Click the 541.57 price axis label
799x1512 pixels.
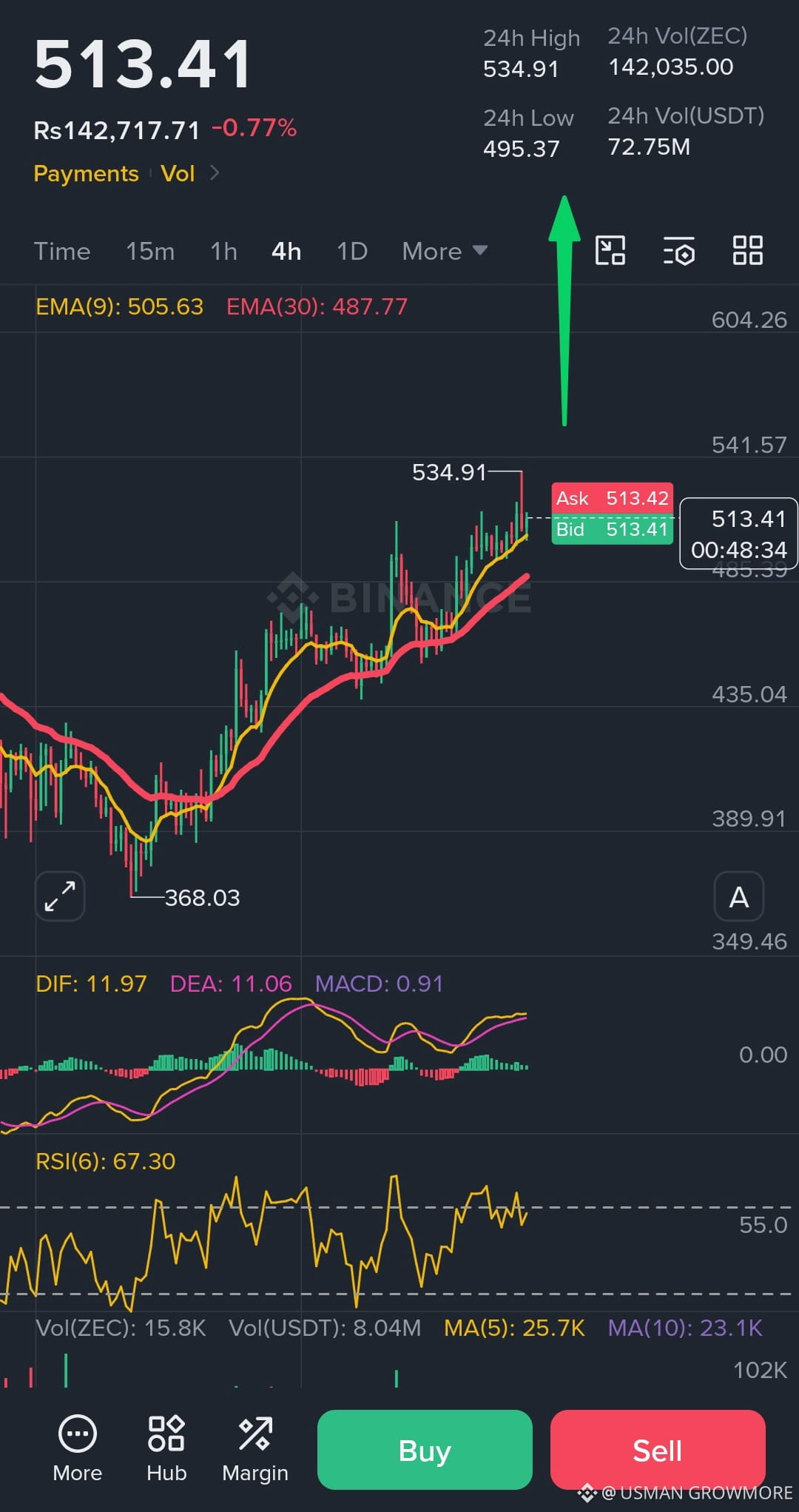coord(749,445)
